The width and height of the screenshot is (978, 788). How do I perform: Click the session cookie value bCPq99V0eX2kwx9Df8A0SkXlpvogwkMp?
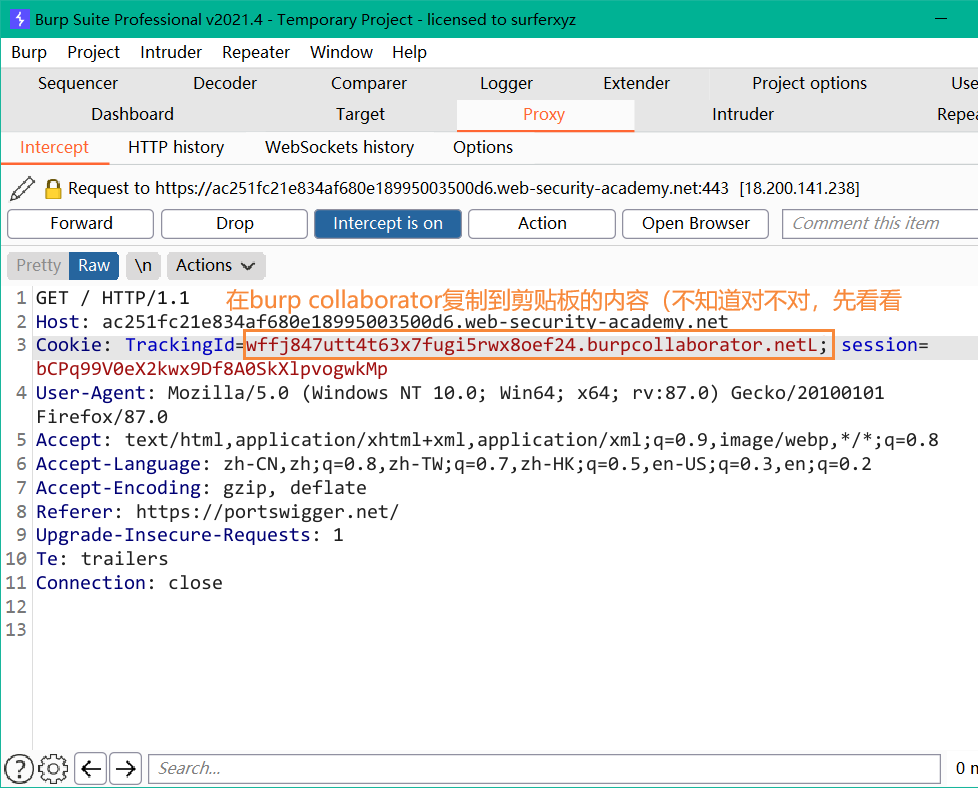pos(212,369)
